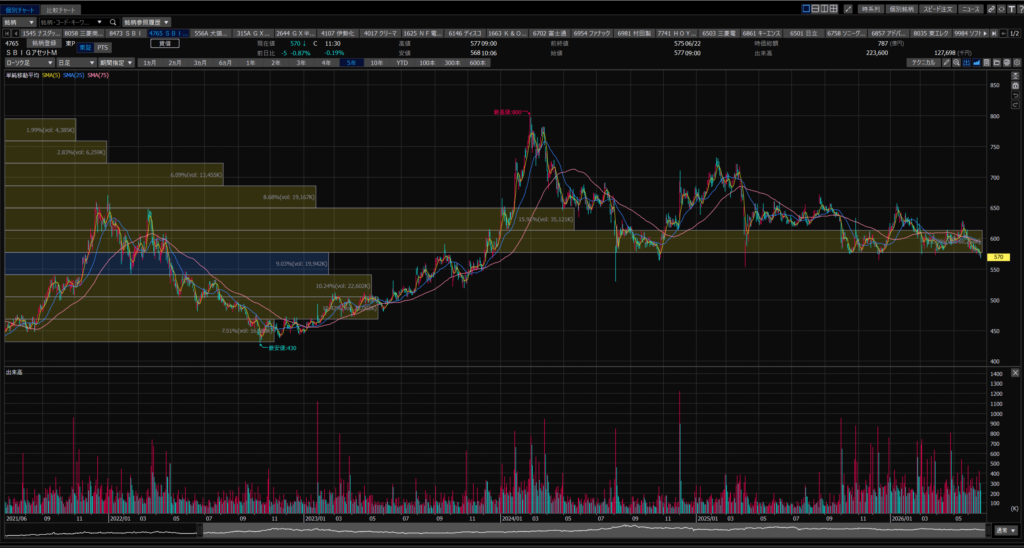Select the 5年 period option

pos(351,63)
